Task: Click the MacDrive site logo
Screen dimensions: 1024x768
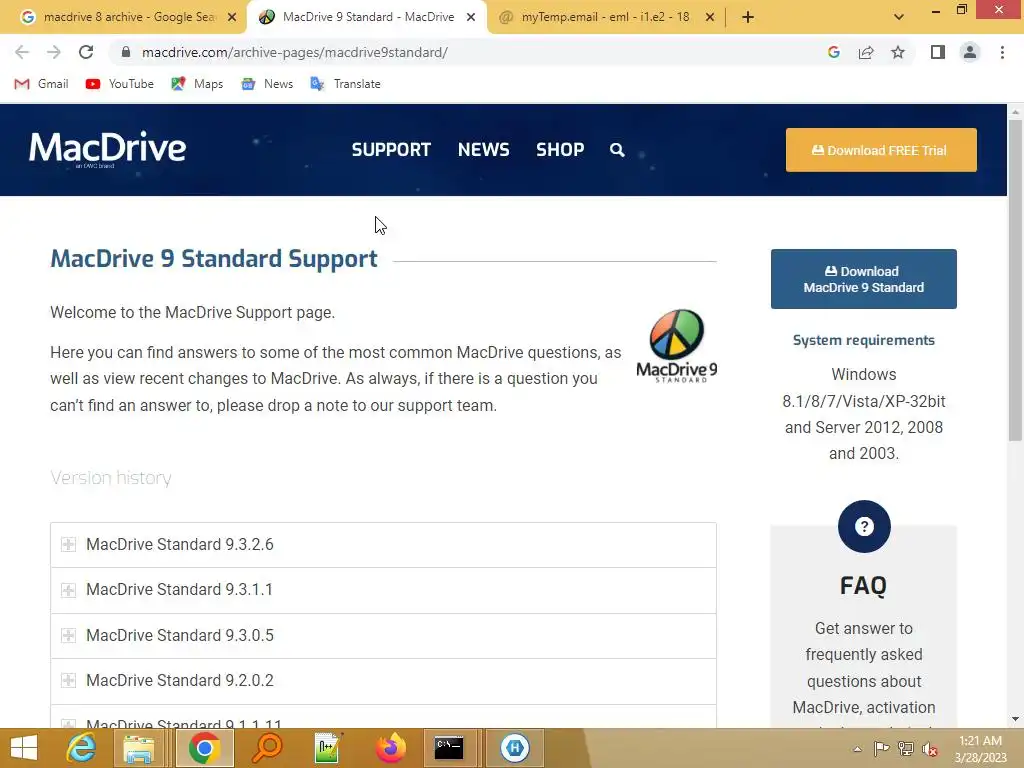Action: 108,150
